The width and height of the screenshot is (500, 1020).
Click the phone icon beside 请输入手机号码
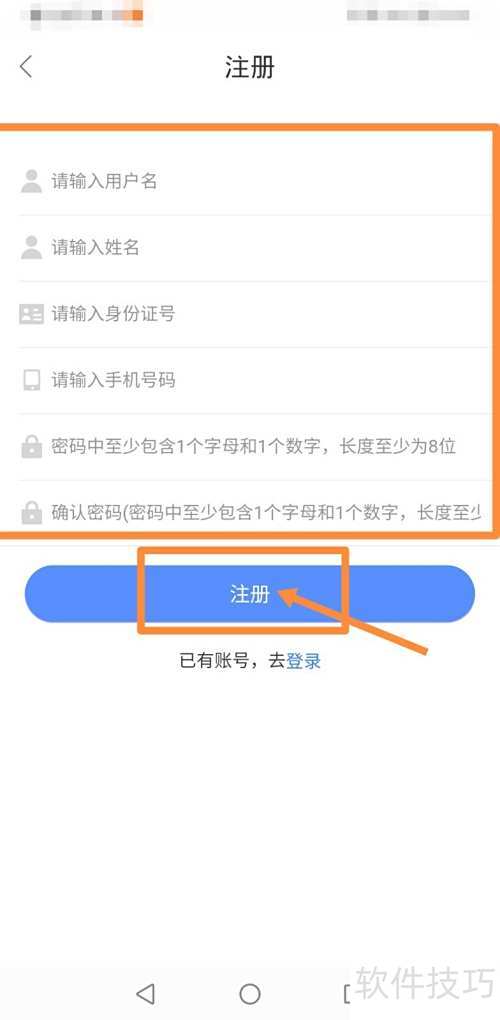point(31,381)
